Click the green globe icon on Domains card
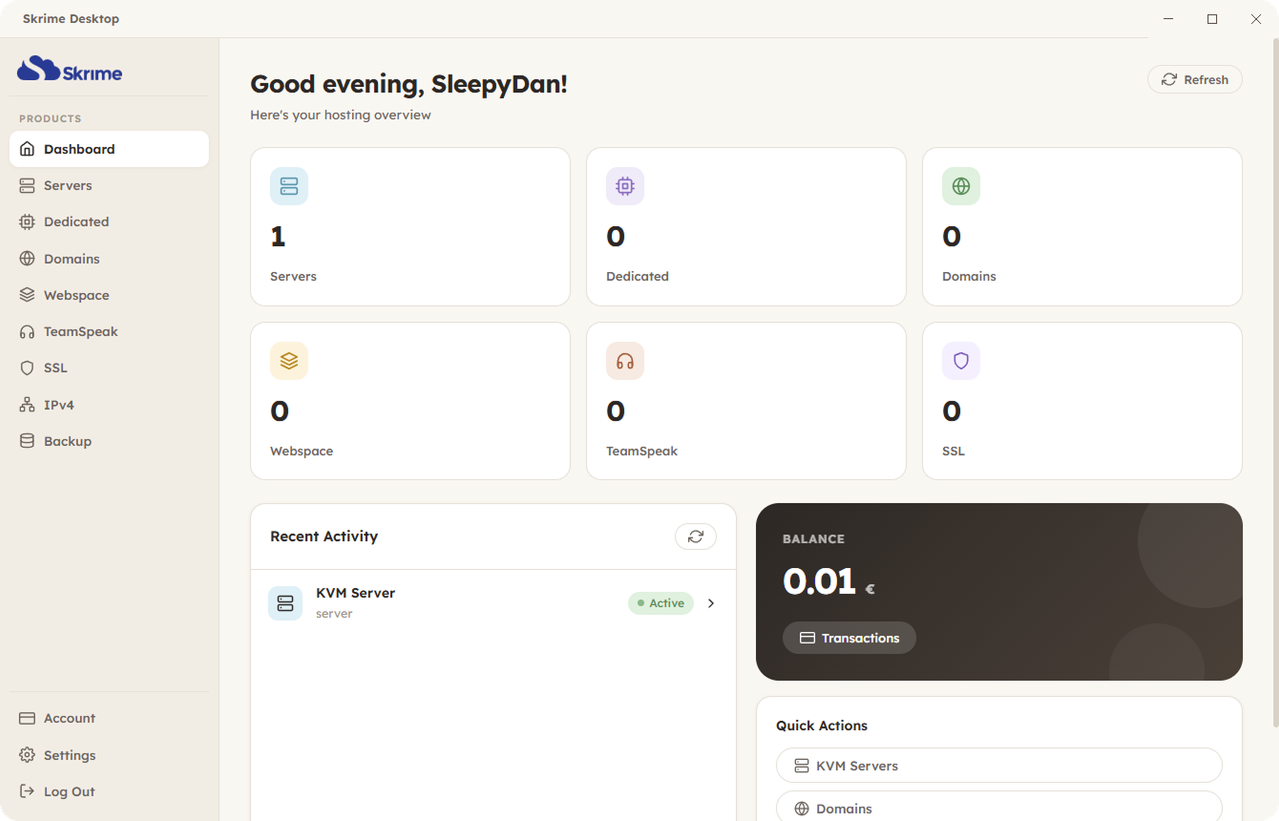Viewport: 1279px width, 821px height. pyautogui.click(x=961, y=186)
